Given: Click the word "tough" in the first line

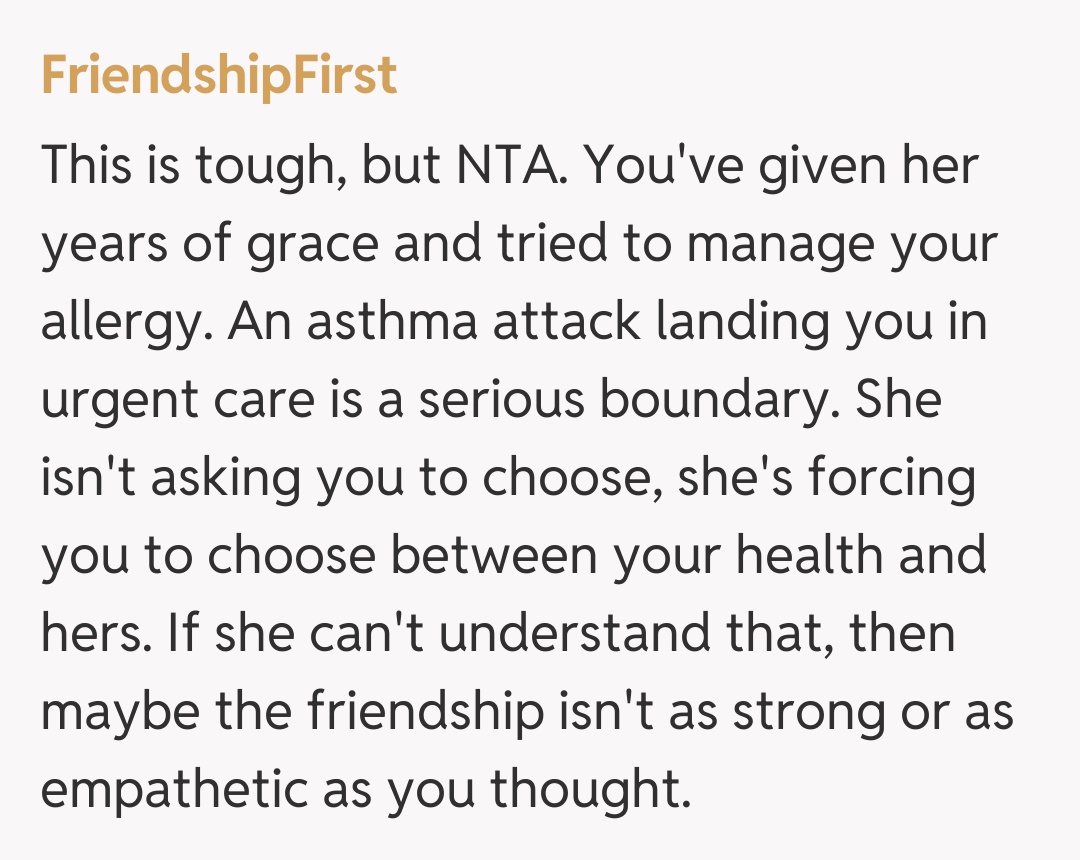Looking at the screenshot, I should pos(265,167).
